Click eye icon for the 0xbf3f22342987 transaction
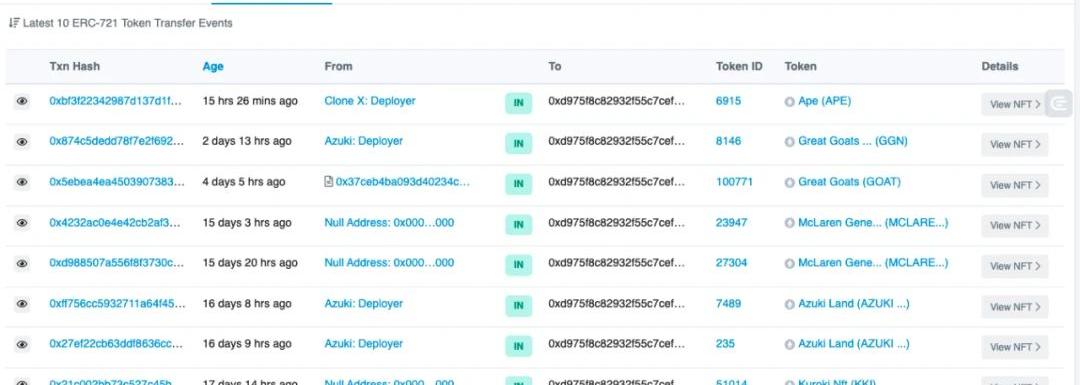This screenshot has height=385, width=1080. (x=22, y=101)
